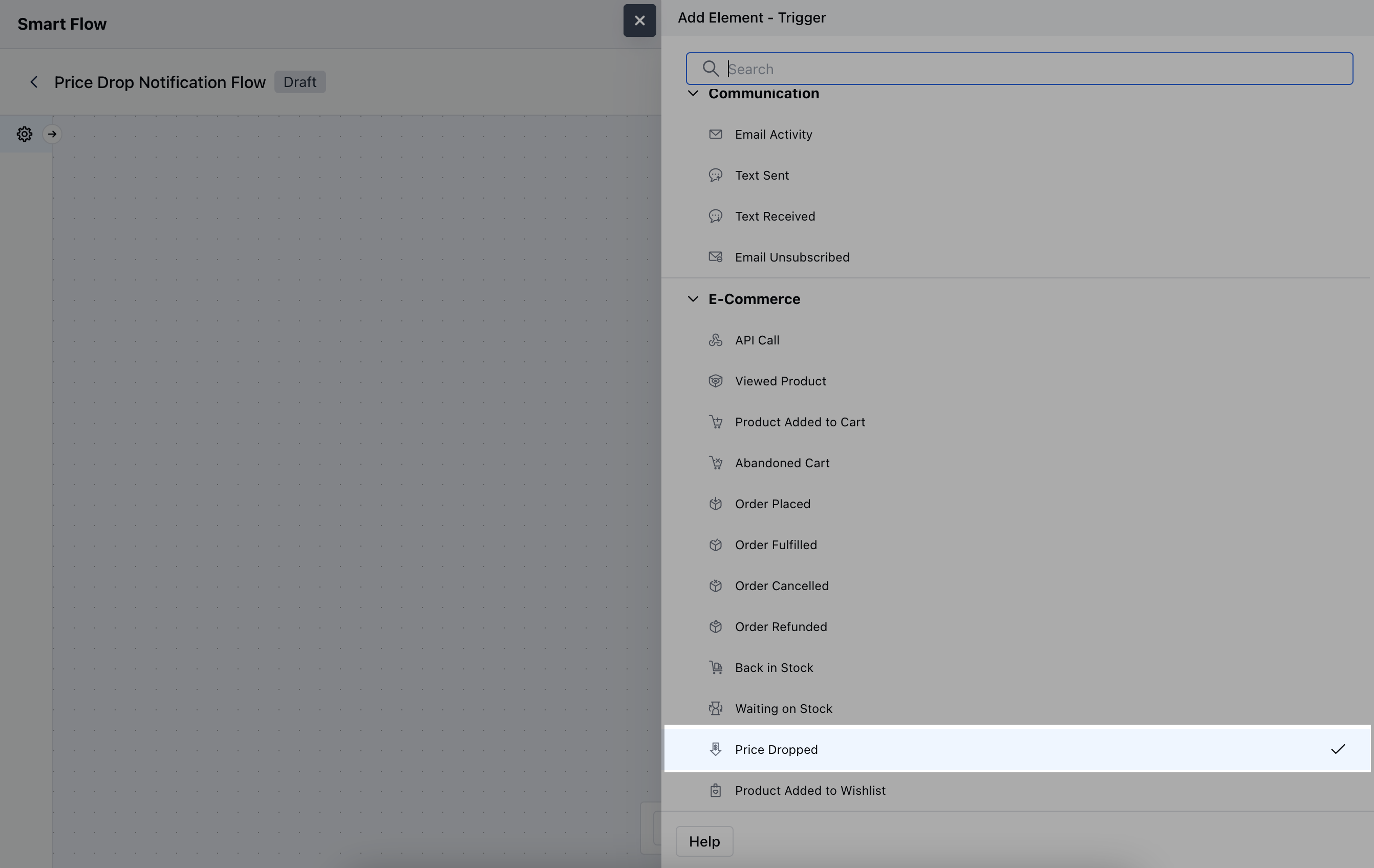
Task: Click the Email Activity envelope icon
Action: point(715,134)
